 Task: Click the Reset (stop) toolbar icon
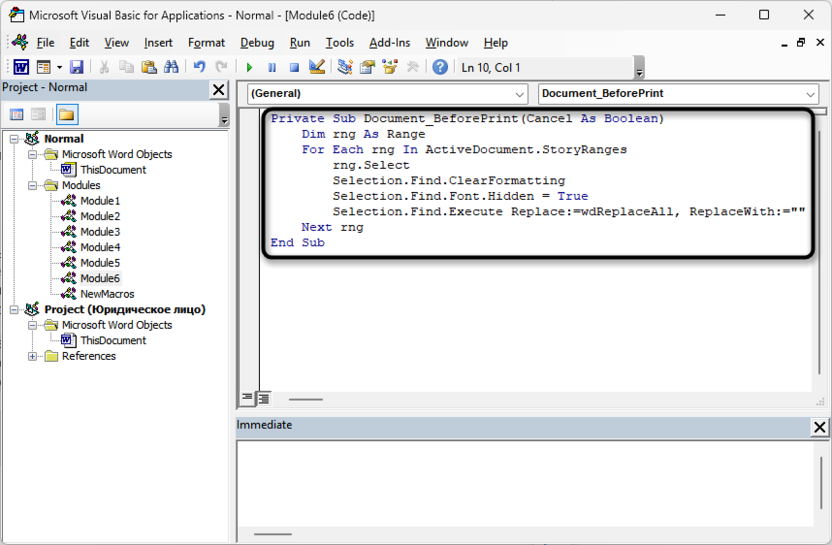point(294,67)
